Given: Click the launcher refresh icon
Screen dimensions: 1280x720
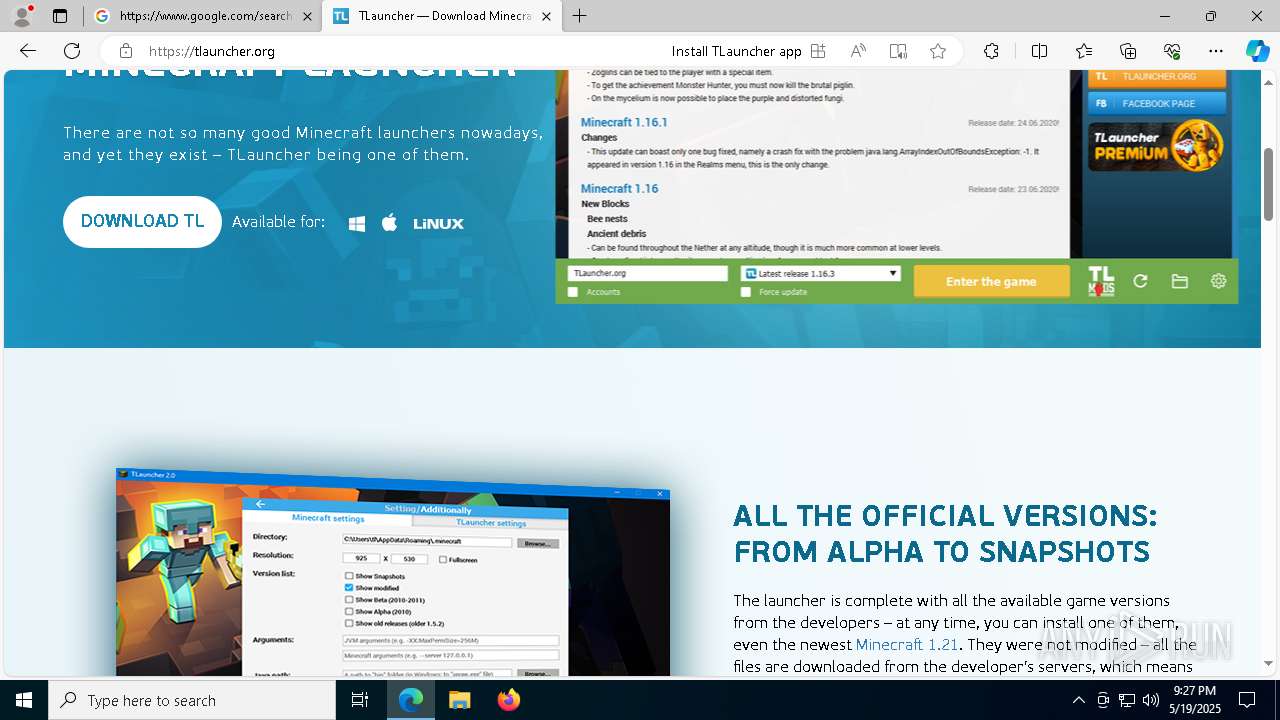Looking at the screenshot, I should pyautogui.click(x=1140, y=281).
